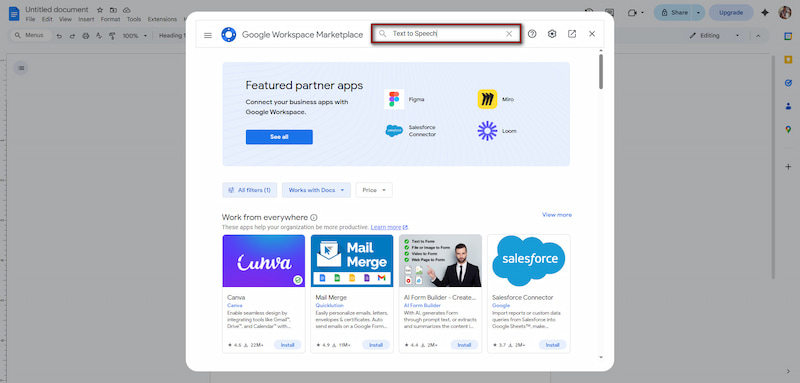Viewport: 800px width, 383px height.
Task: Open the Marketplace hamburger menu
Action: click(208, 35)
